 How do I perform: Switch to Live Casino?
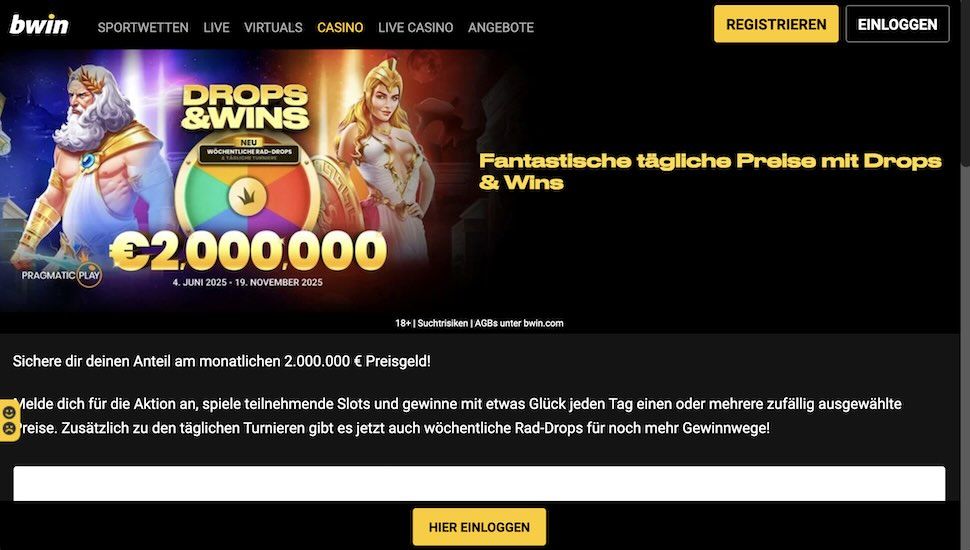pos(416,27)
